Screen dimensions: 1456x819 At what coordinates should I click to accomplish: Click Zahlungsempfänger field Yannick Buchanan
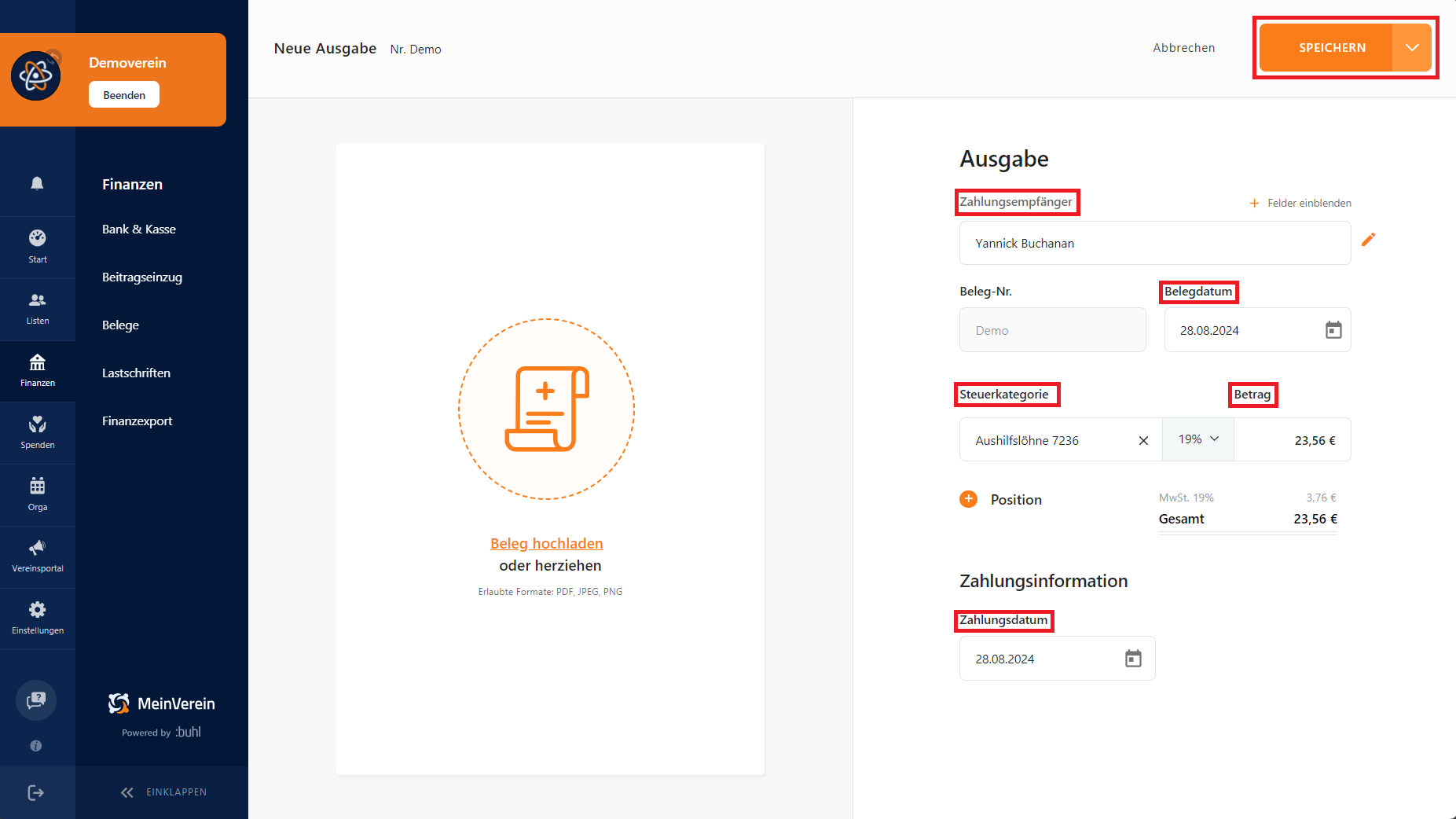1155,243
